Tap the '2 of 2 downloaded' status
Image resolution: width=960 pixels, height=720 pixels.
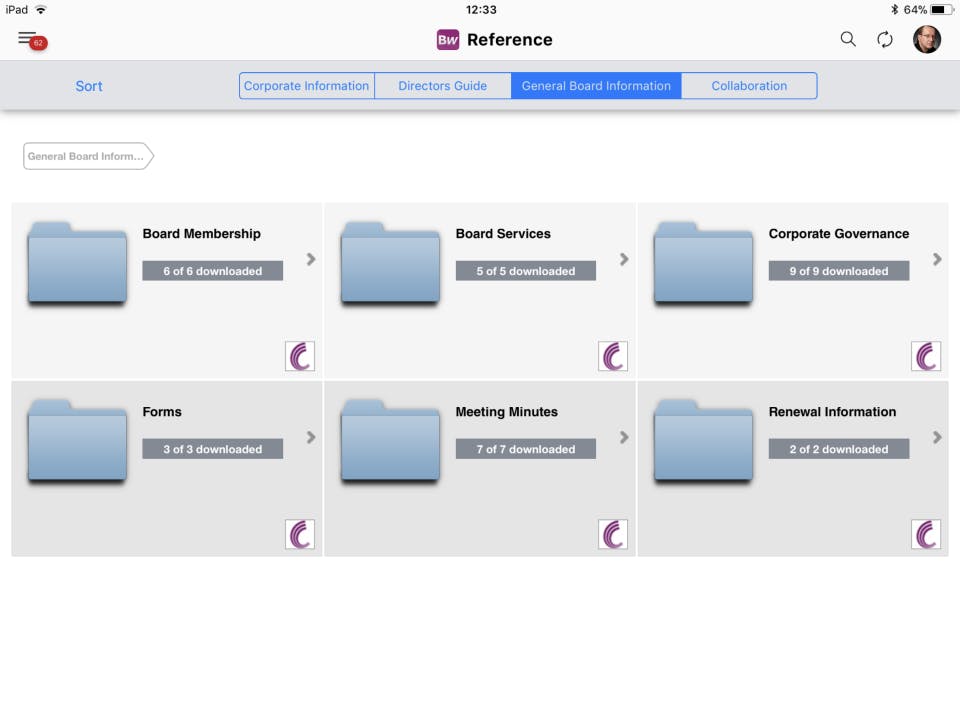[839, 449]
